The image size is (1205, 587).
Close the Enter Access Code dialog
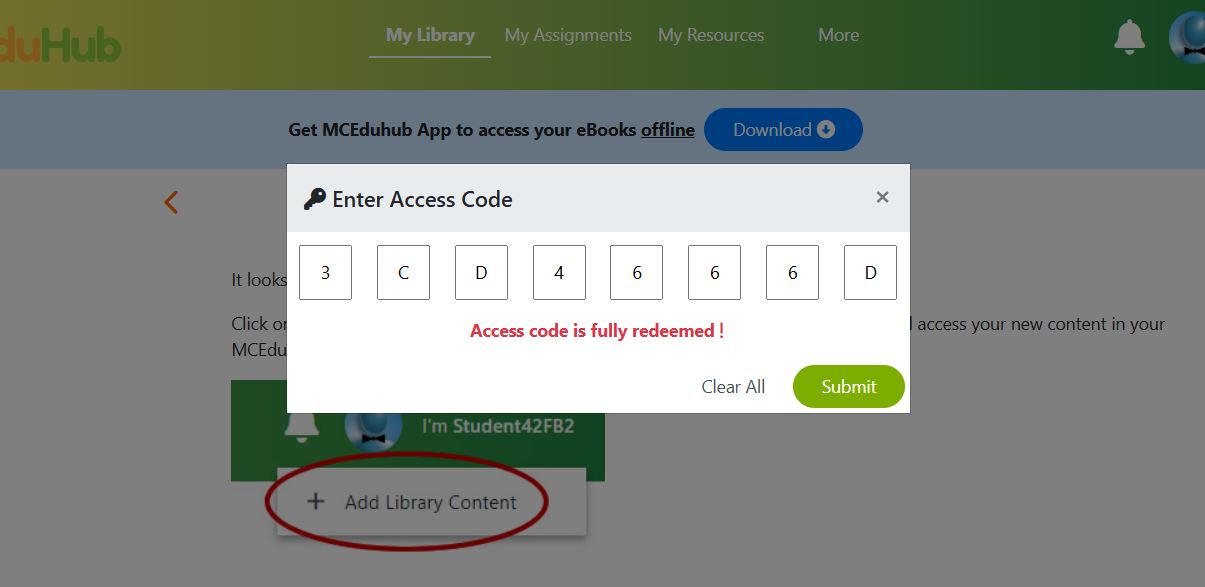point(882,197)
